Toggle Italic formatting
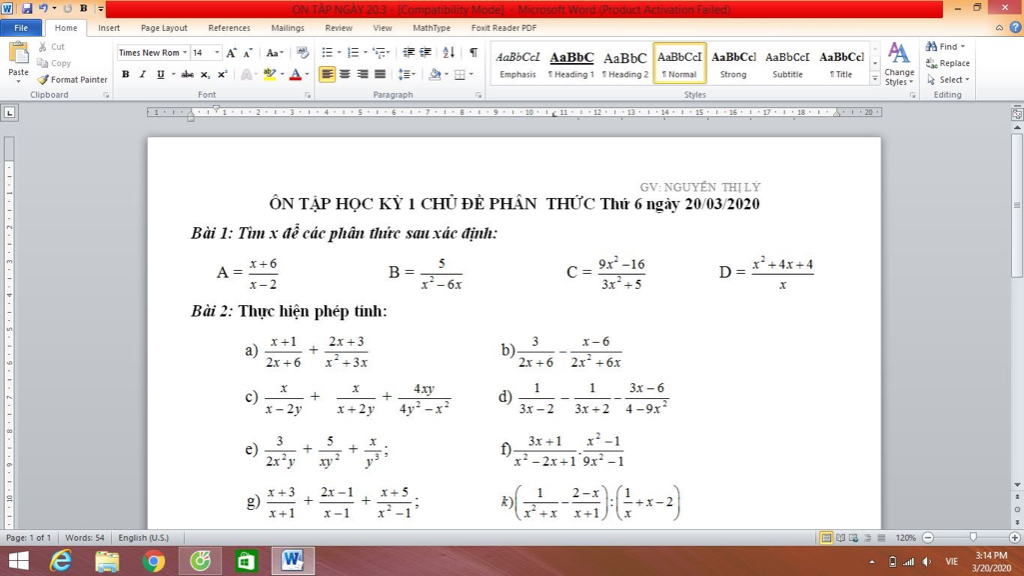This screenshot has height=576, width=1024. pos(142,74)
